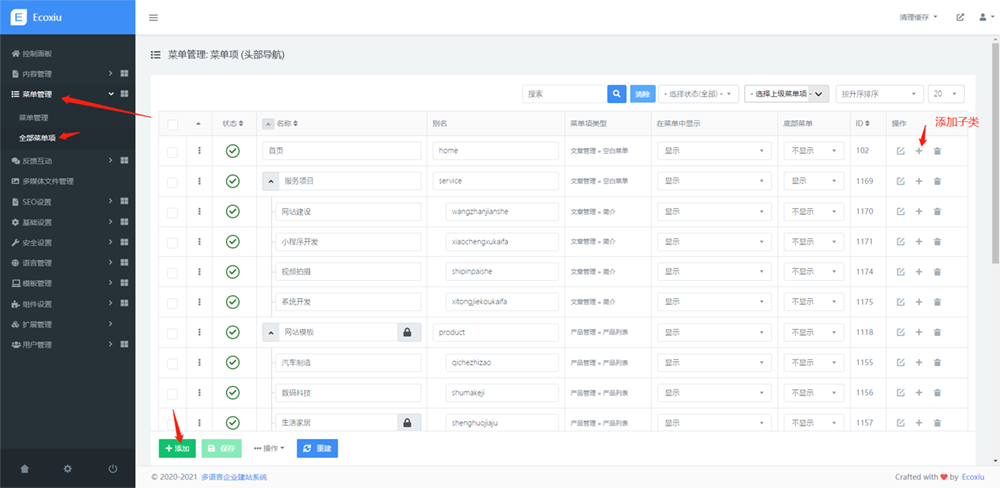The image size is (1000, 488).
Task: Delete the 服务项目 row via trash icon
Action: (x=937, y=181)
